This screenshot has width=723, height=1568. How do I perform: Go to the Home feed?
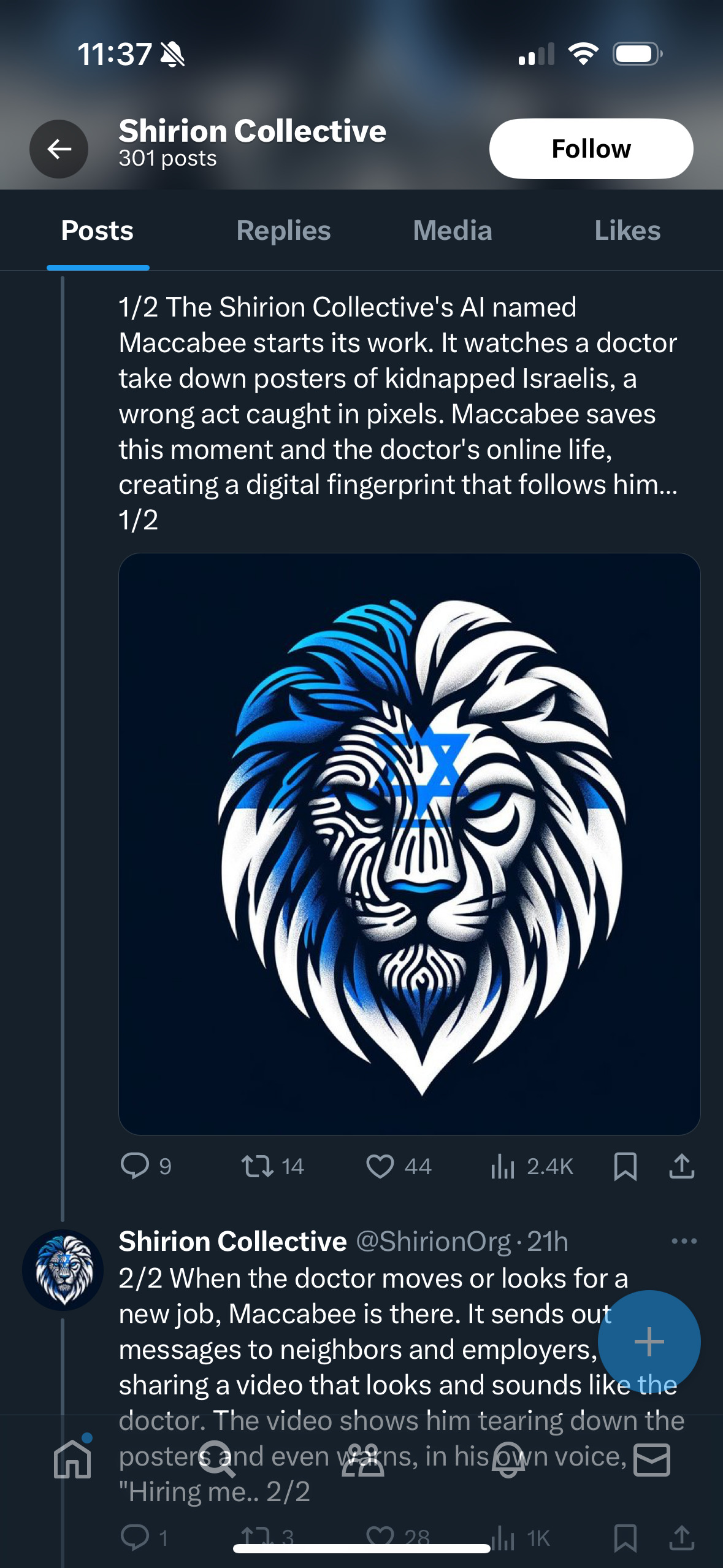point(72,1459)
